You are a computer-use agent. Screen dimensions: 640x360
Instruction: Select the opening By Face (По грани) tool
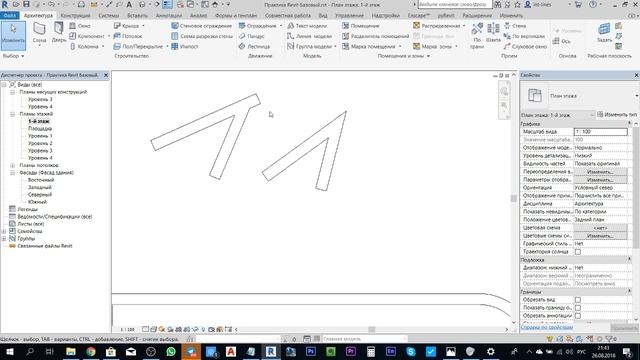(x=477, y=36)
